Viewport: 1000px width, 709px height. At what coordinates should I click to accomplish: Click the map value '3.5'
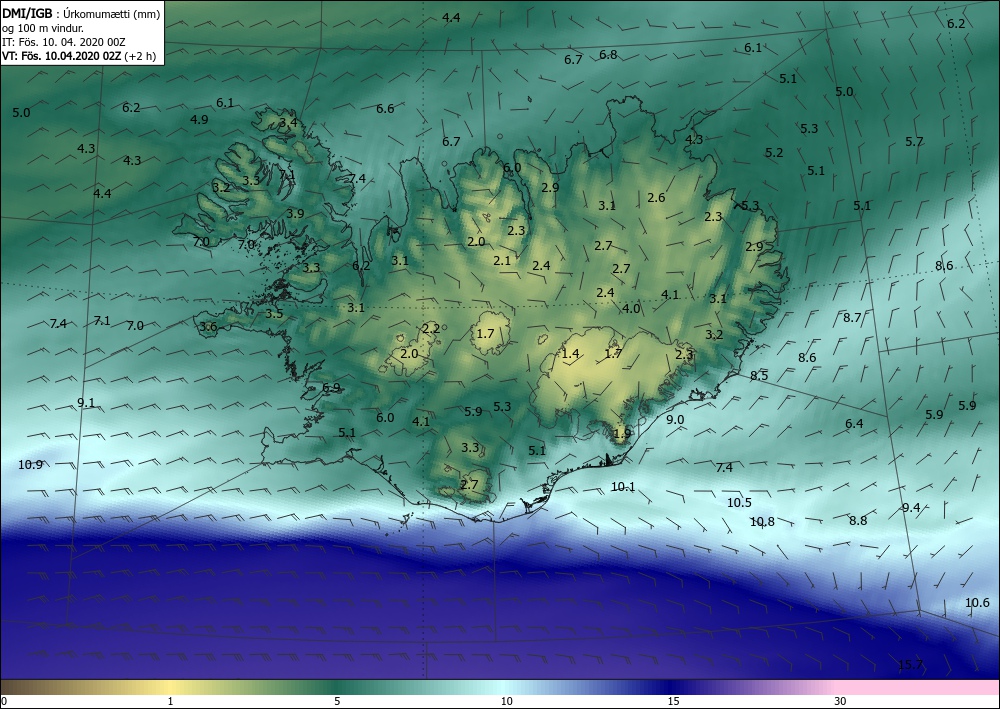(x=274, y=314)
